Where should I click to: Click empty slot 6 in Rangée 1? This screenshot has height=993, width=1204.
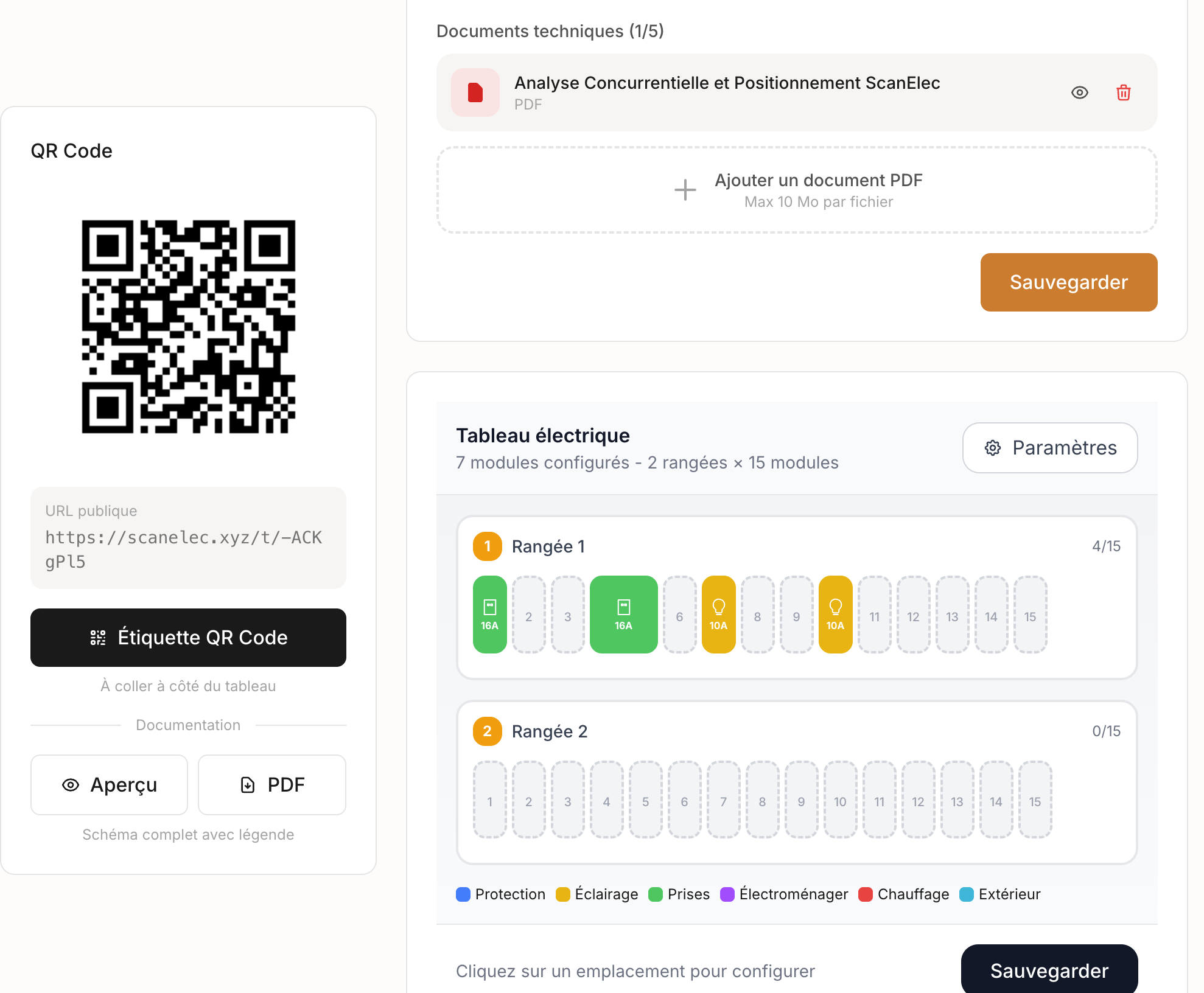[x=679, y=615]
